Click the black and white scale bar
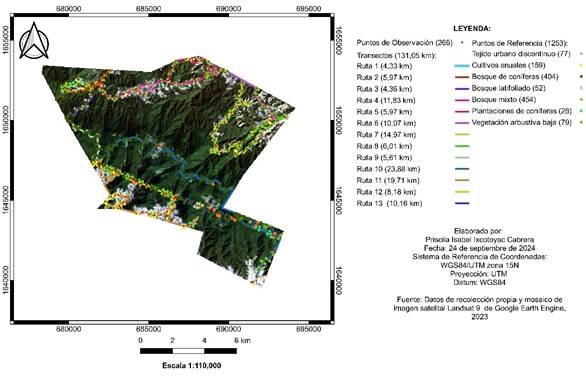This screenshot has height=380, width=586. click(x=188, y=351)
